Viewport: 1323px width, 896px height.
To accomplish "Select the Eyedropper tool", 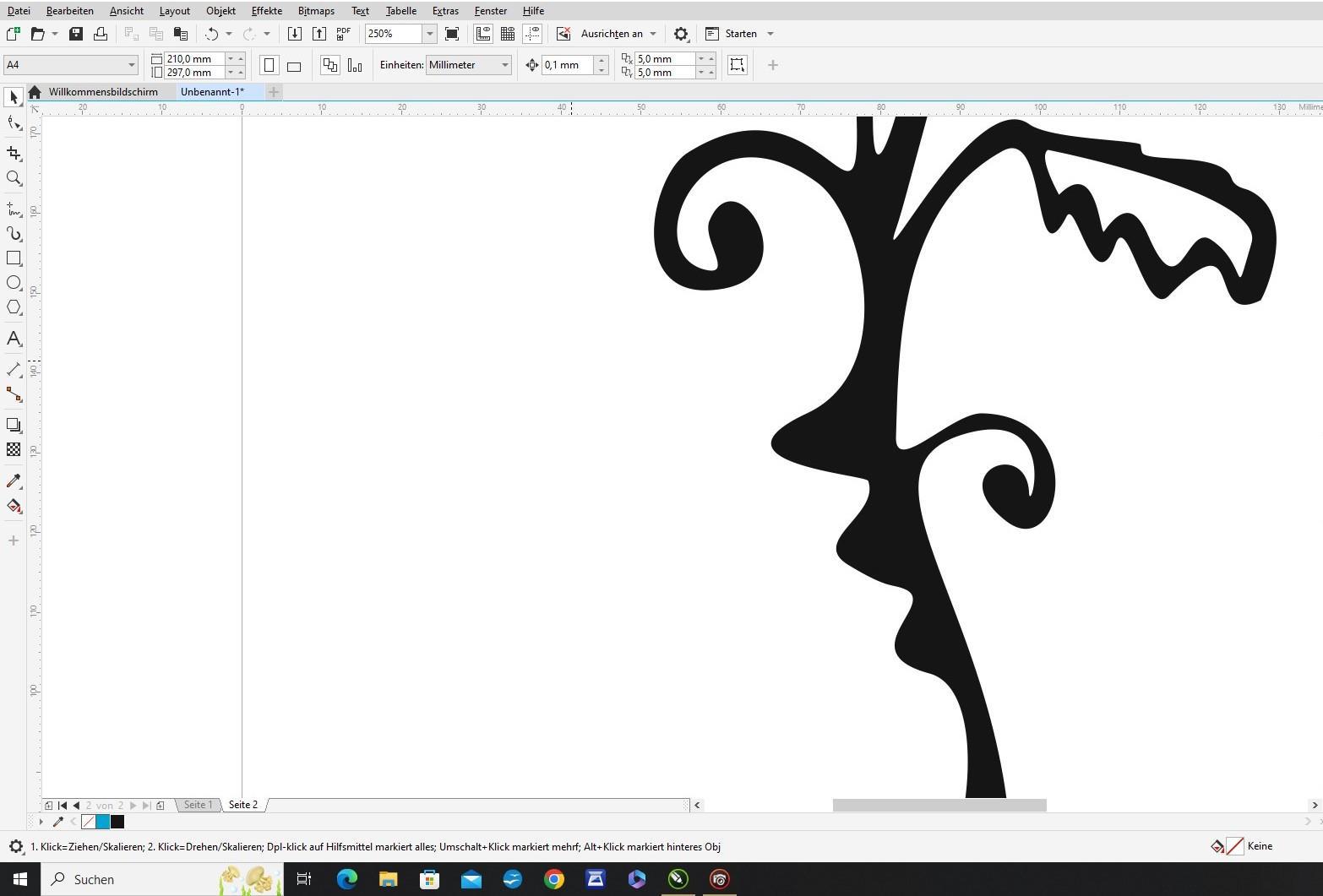I will [x=14, y=481].
